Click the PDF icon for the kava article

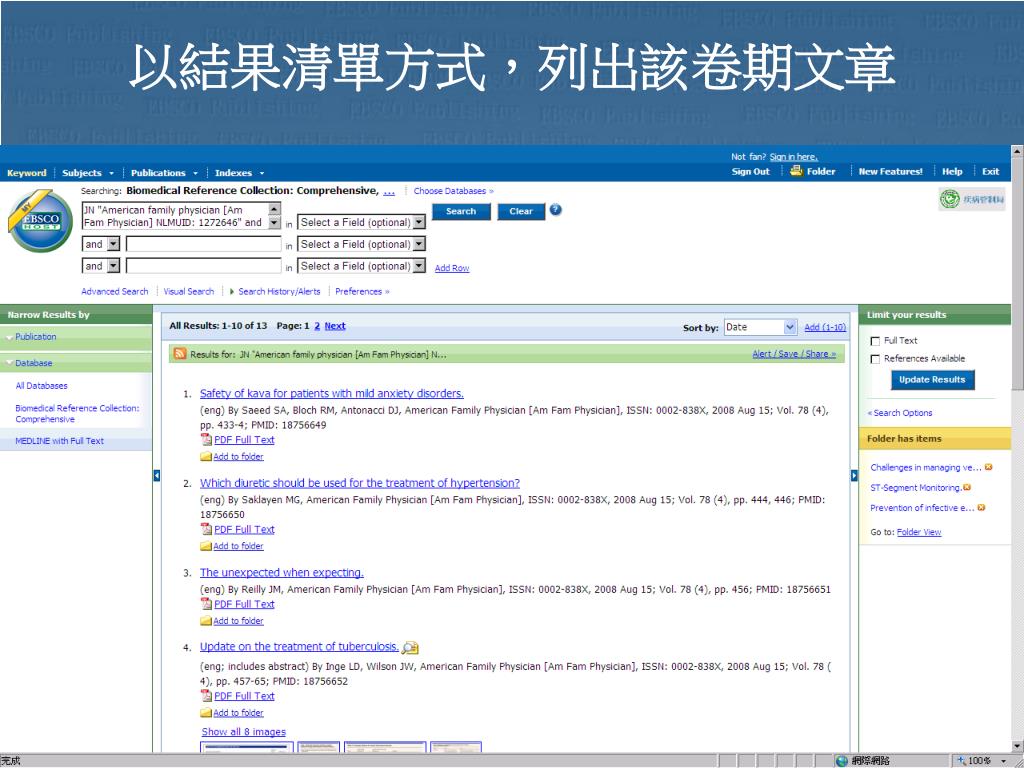[x=206, y=440]
